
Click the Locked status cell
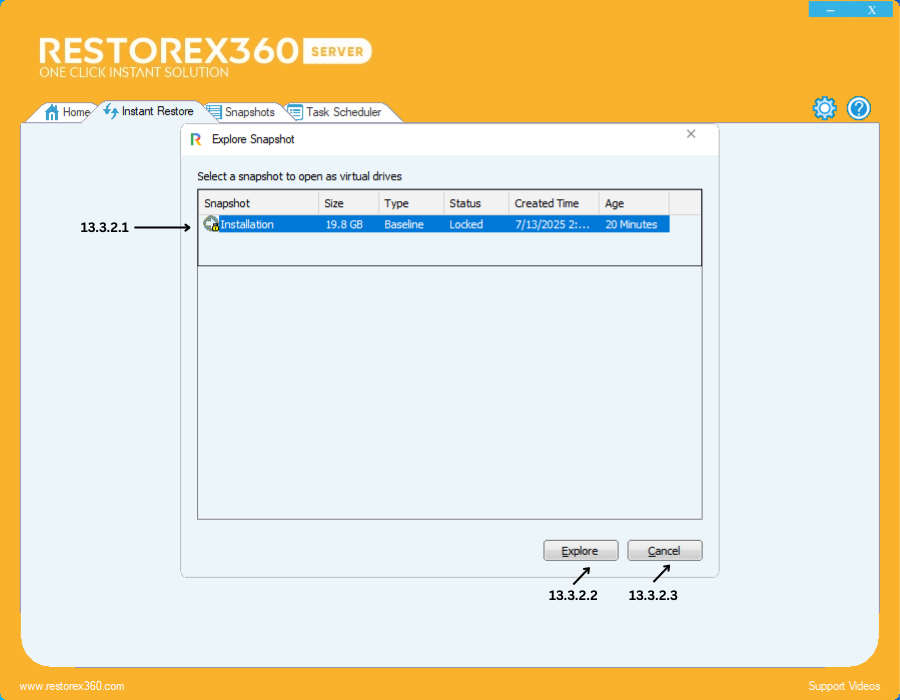pos(466,224)
